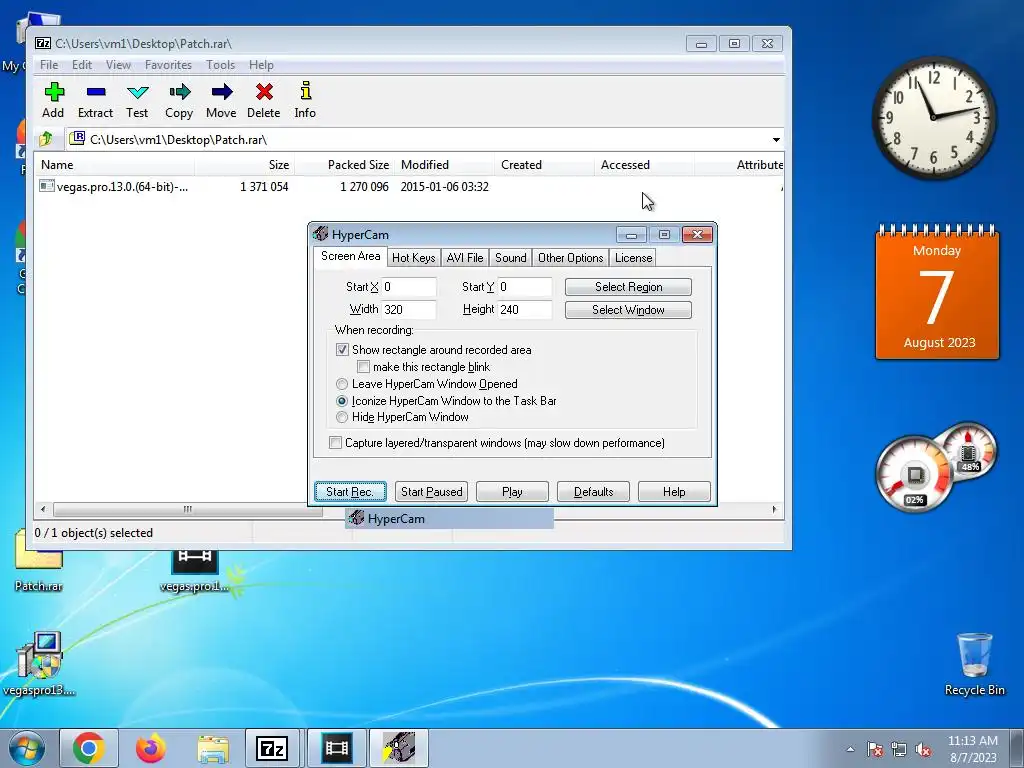Go up one folder level in 7-Zip
Viewport: 1024px width, 768px height.
point(46,139)
